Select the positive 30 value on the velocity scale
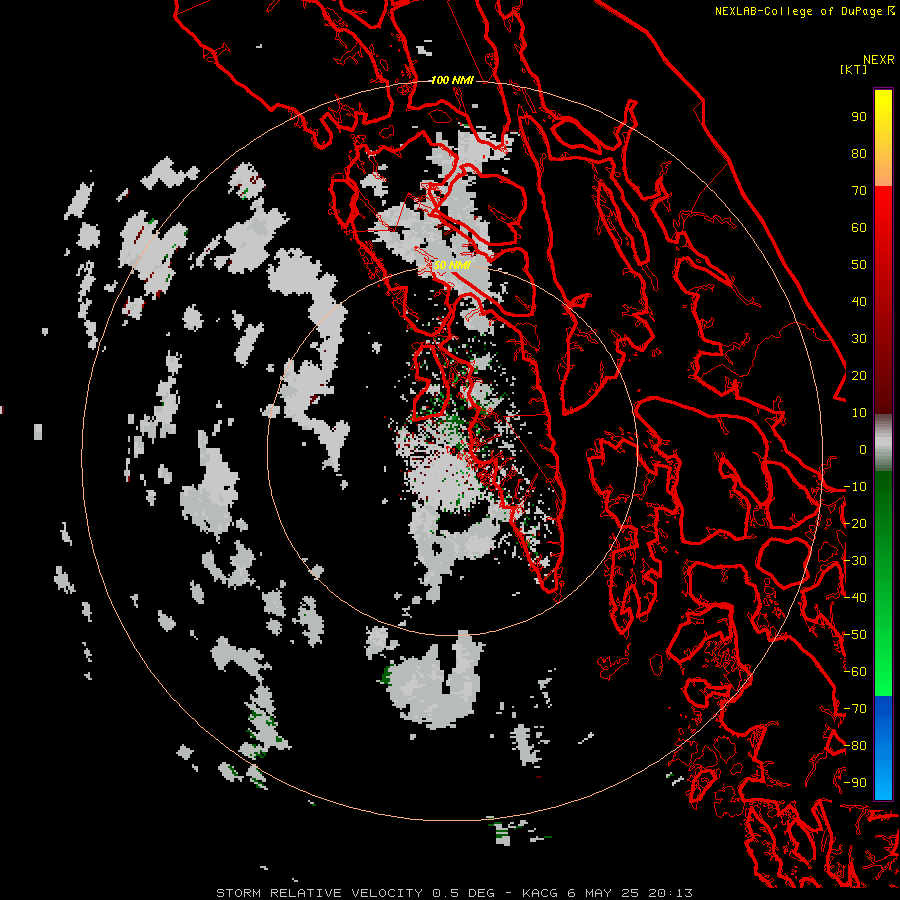Screen dimensions: 900x900 859,339
